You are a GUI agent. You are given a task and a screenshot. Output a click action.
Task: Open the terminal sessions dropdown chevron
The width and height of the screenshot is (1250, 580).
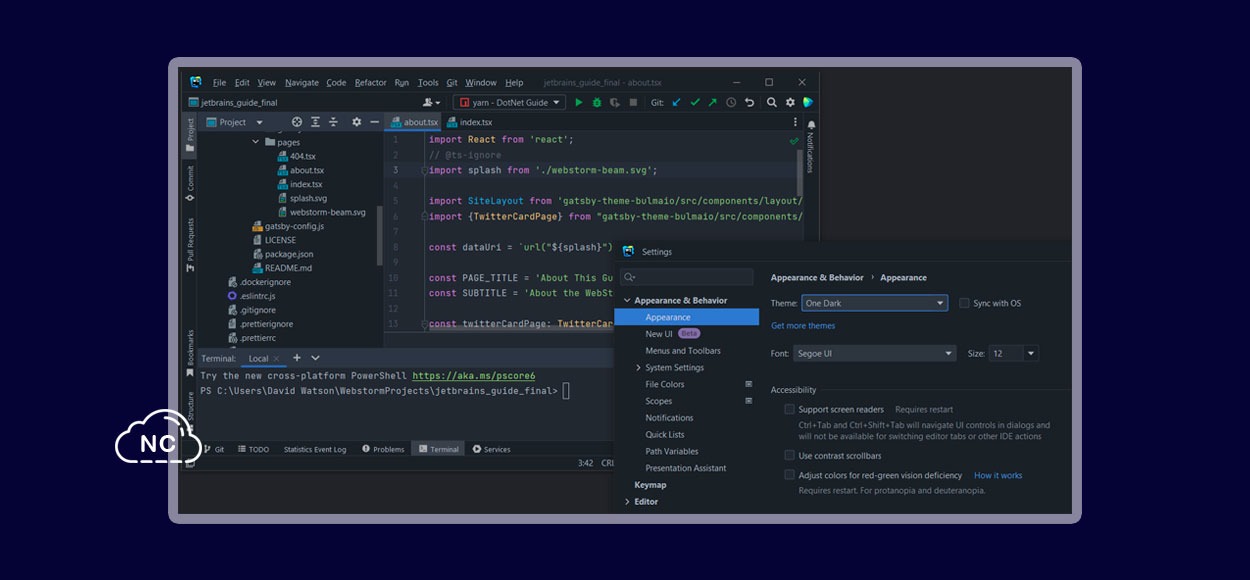coord(315,358)
